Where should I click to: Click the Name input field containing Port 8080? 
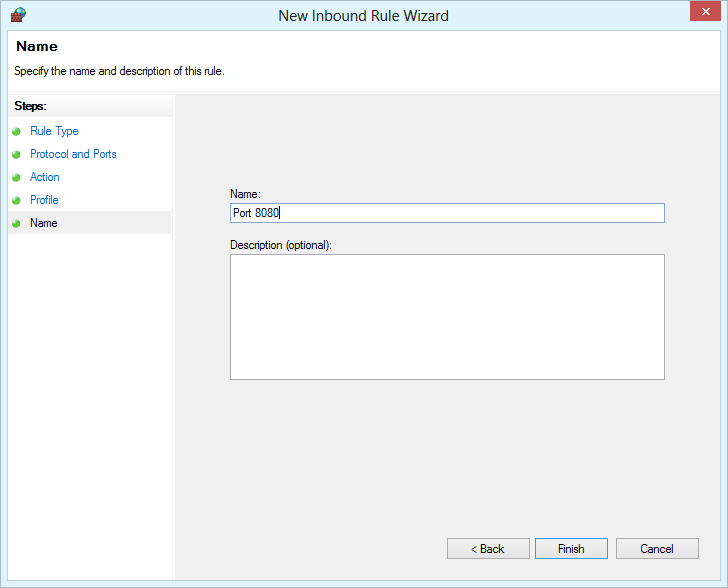click(447, 213)
